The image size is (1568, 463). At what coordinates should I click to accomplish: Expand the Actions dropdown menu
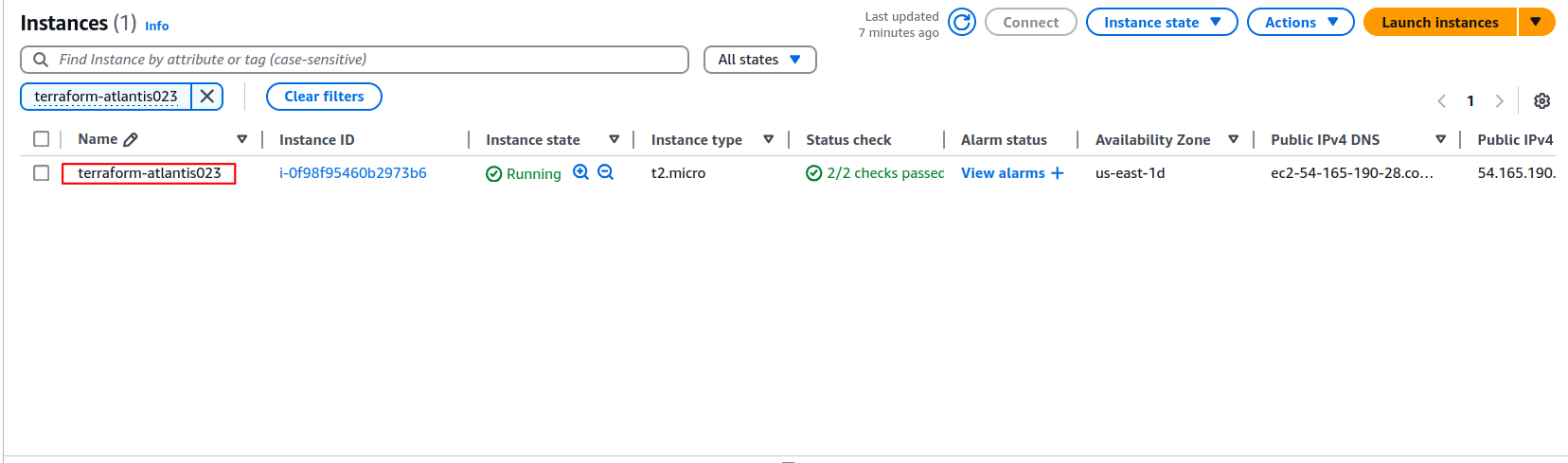pyautogui.click(x=1301, y=22)
